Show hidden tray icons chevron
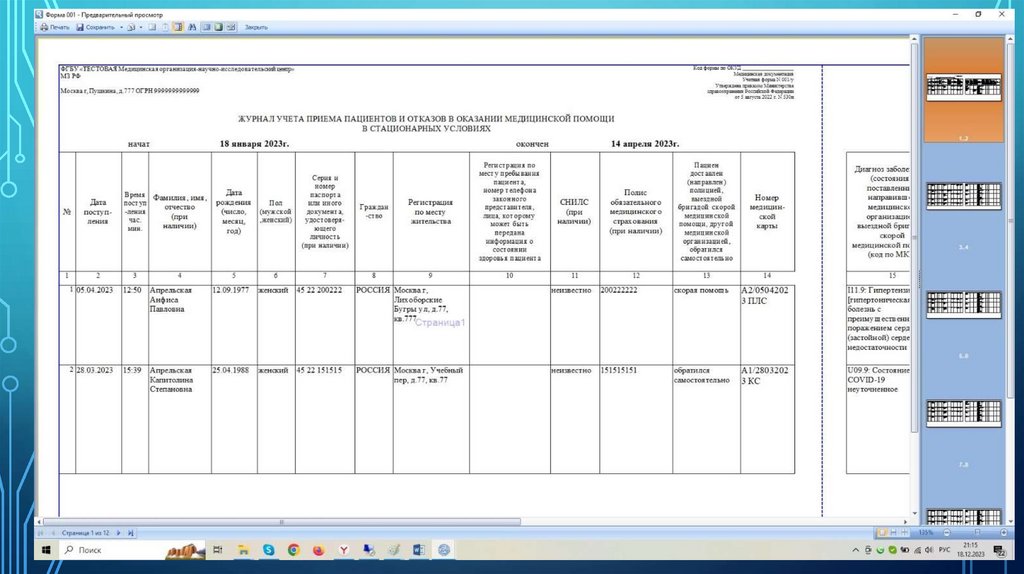Image resolution: width=1024 pixels, height=574 pixels. pyautogui.click(x=856, y=550)
